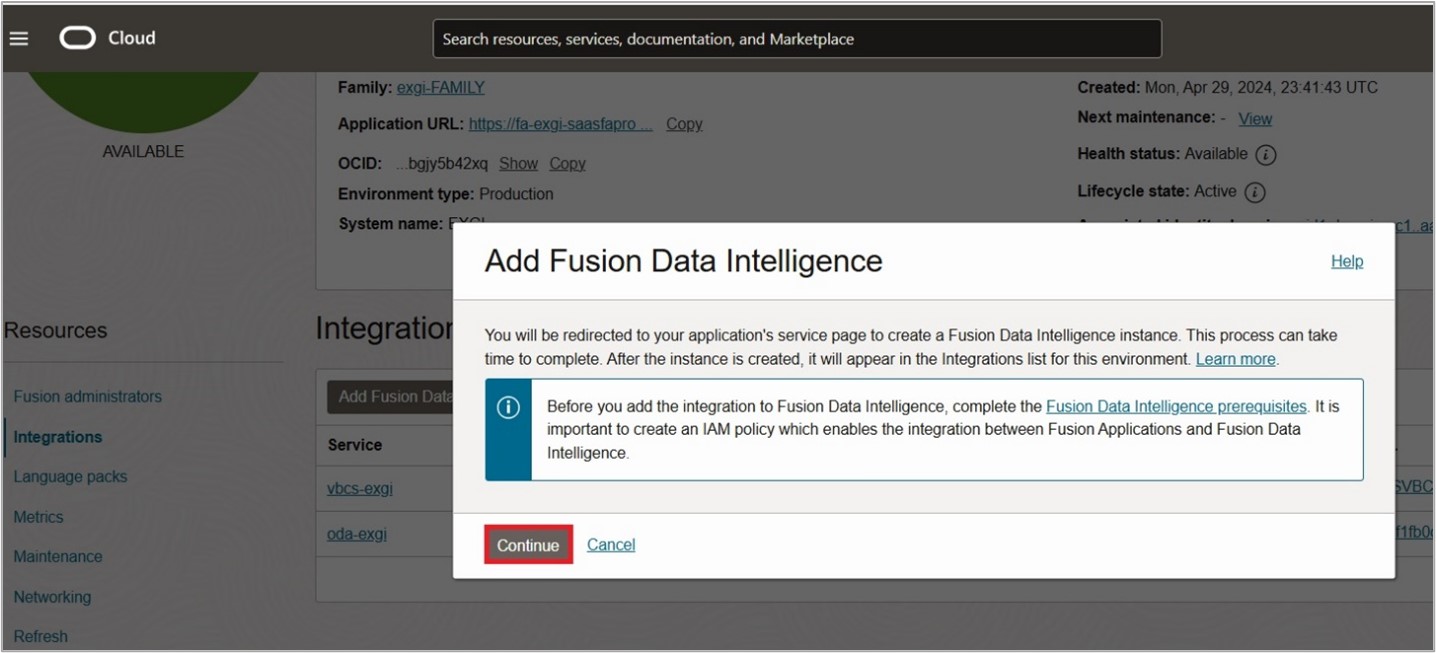Select Integrations in the Resources list
The width and height of the screenshot is (1436, 653).
(58, 437)
